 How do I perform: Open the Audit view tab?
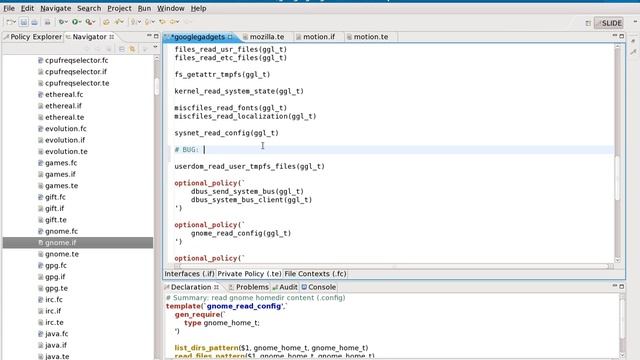tap(285, 287)
